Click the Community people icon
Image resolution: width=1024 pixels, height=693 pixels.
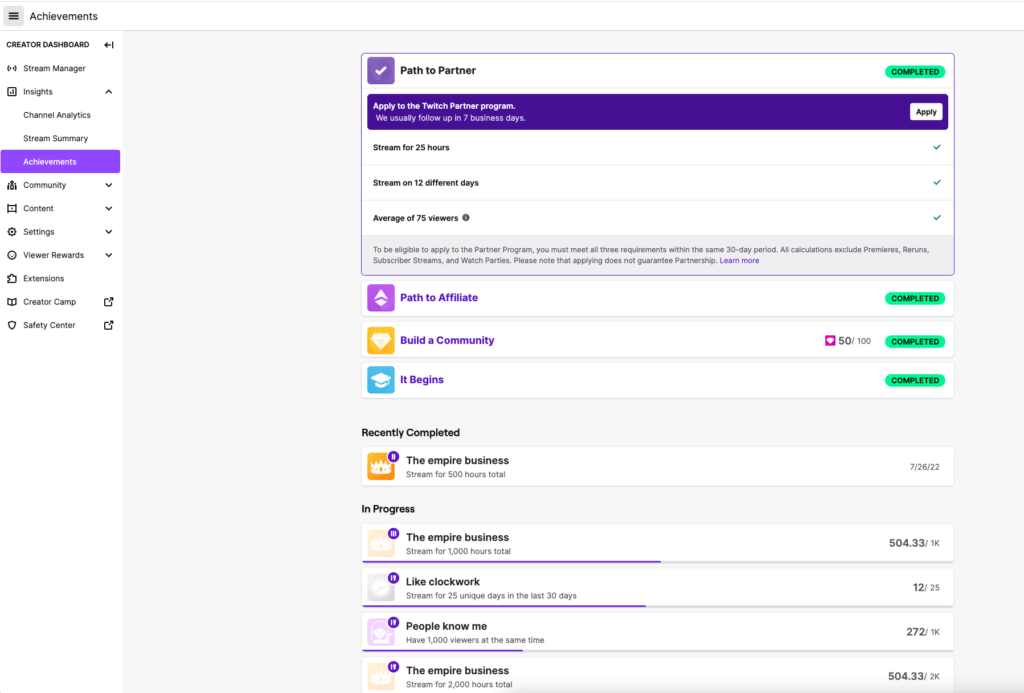tap(12, 185)
